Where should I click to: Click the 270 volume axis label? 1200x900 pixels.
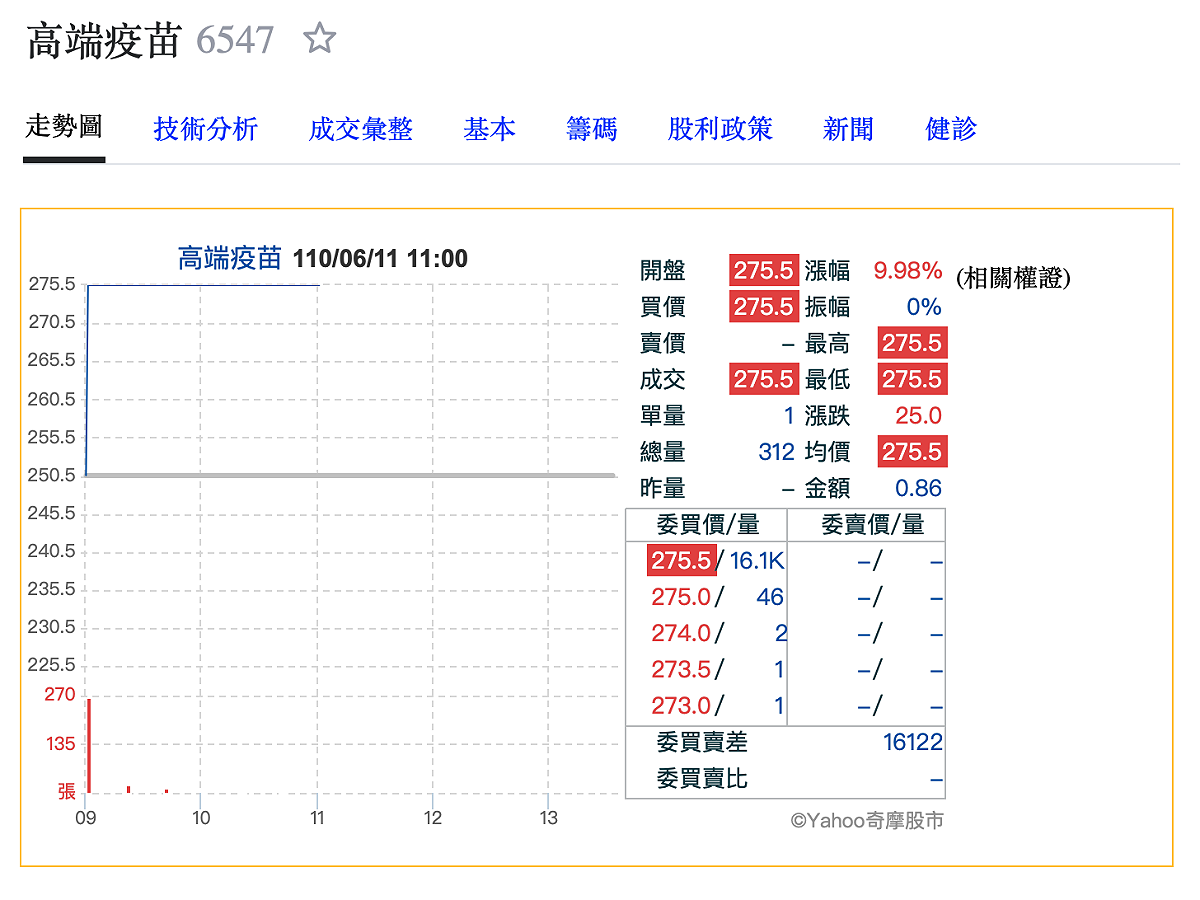59,694
